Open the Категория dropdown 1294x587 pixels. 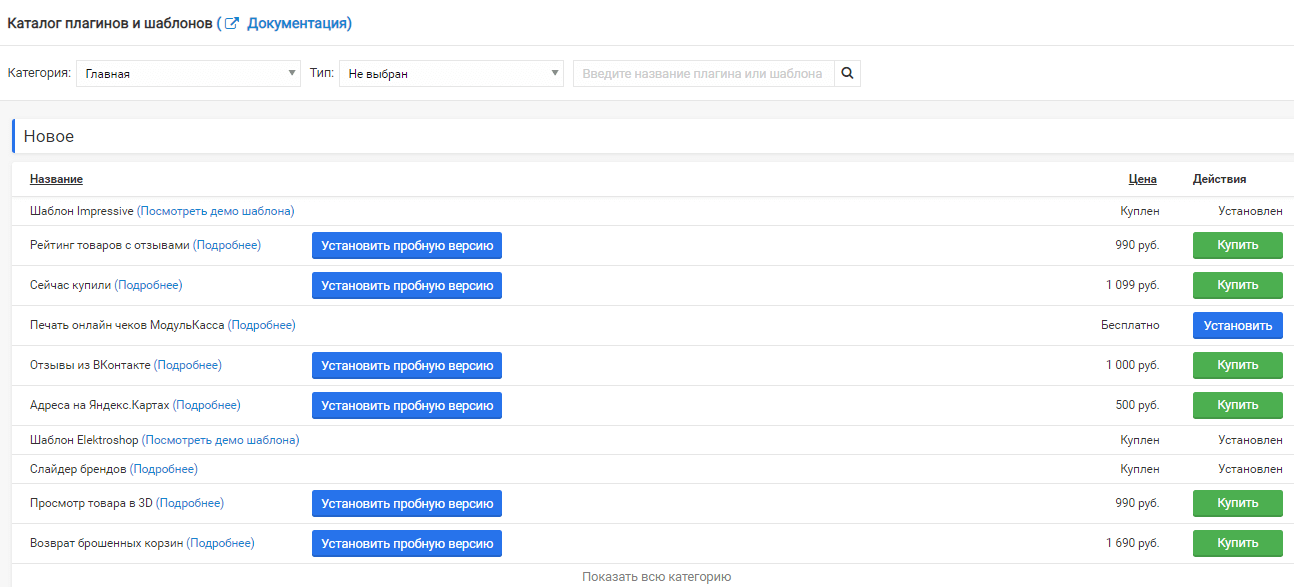click(x=188, y=73)
